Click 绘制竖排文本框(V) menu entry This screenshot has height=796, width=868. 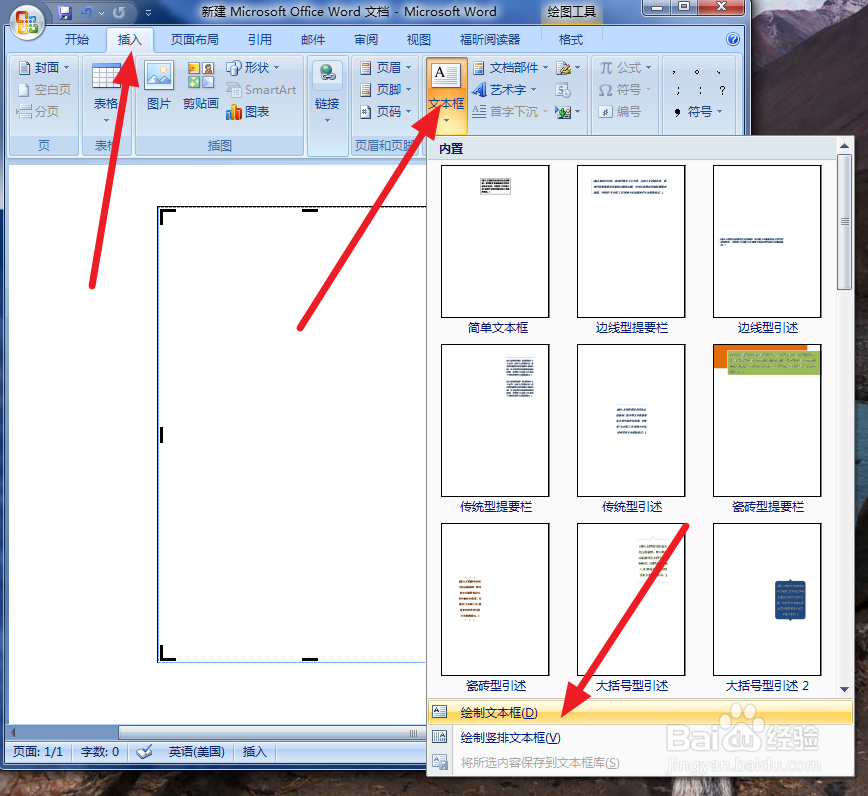coord(640,737)
